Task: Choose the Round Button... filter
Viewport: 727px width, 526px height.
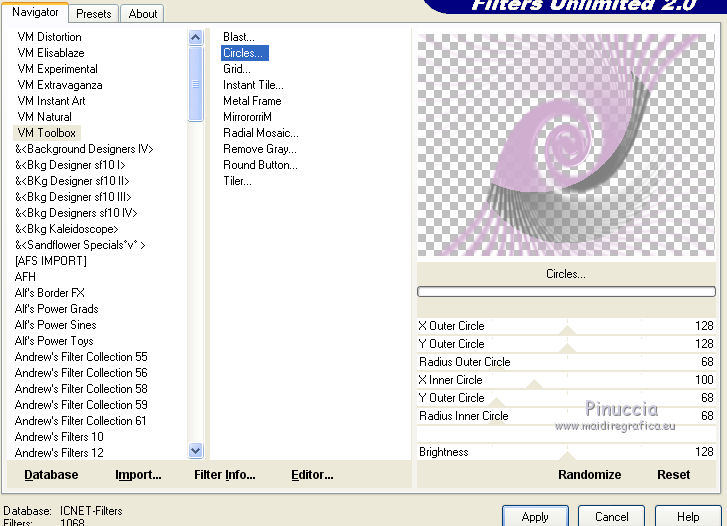Action: click(260, 165)
